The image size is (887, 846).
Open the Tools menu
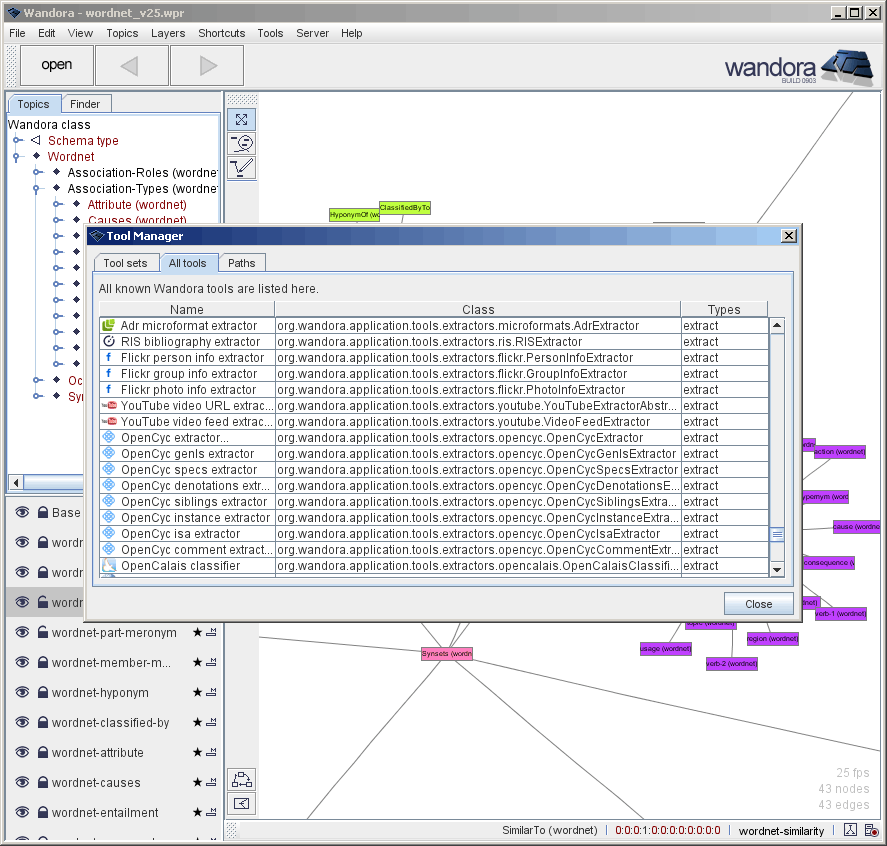[x=269, y=33]
